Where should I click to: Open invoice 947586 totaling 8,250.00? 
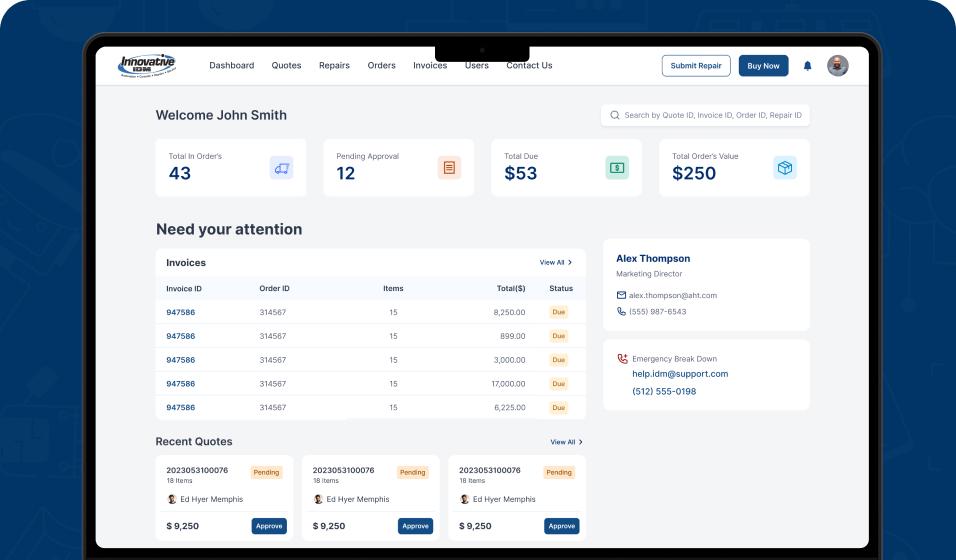180,312
